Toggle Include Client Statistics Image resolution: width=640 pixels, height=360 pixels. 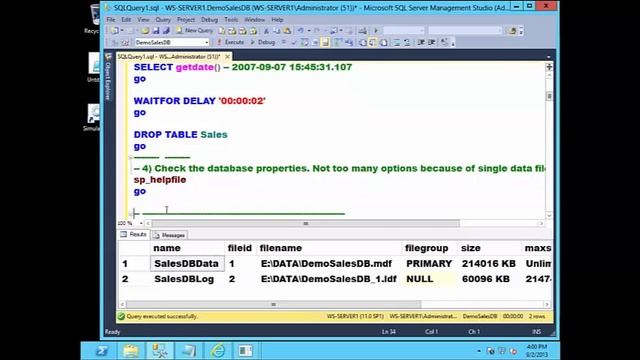(x=349, y=42)
